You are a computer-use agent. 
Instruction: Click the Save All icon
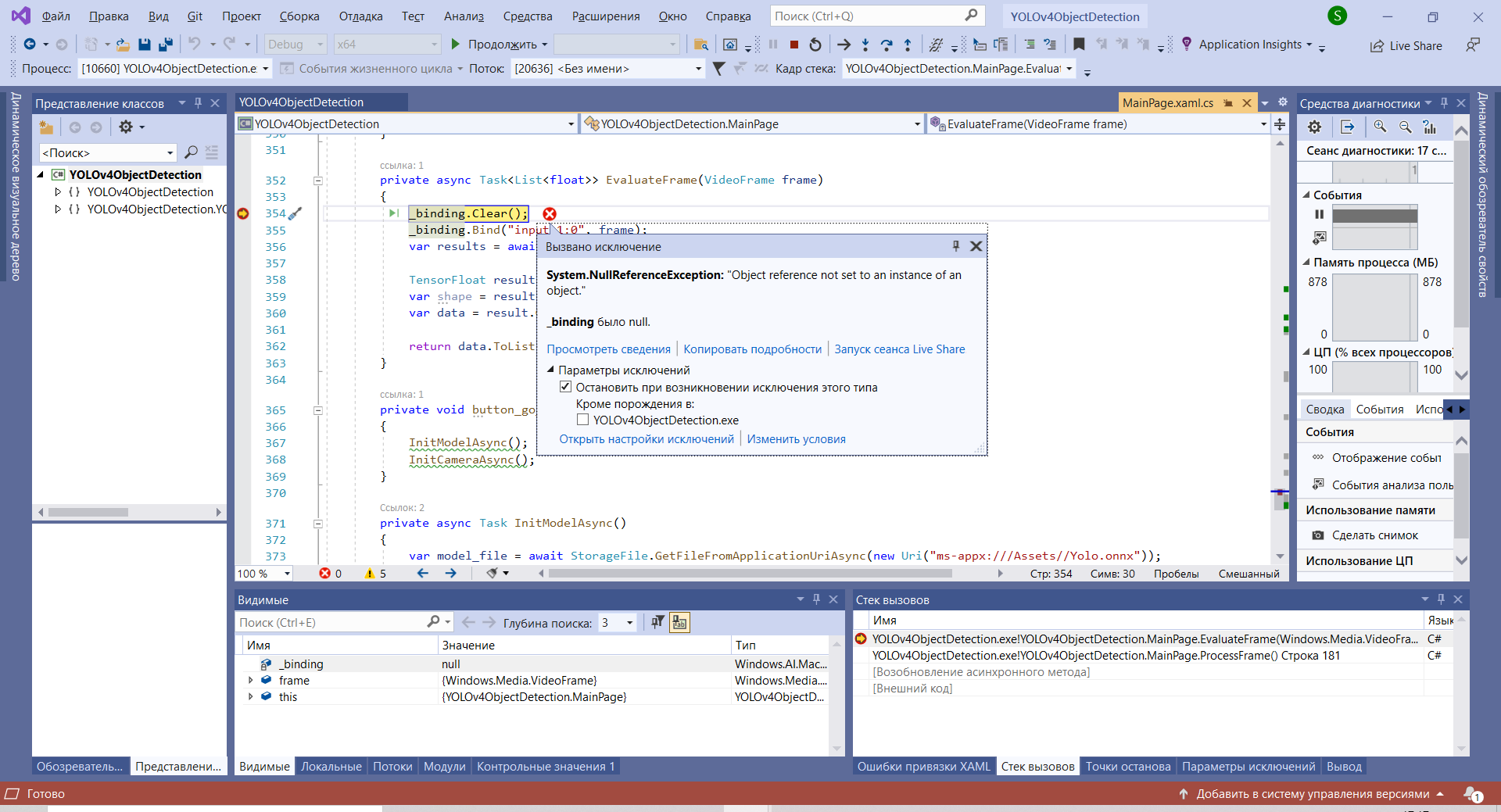pyautogui.click(x=165, y=45)
